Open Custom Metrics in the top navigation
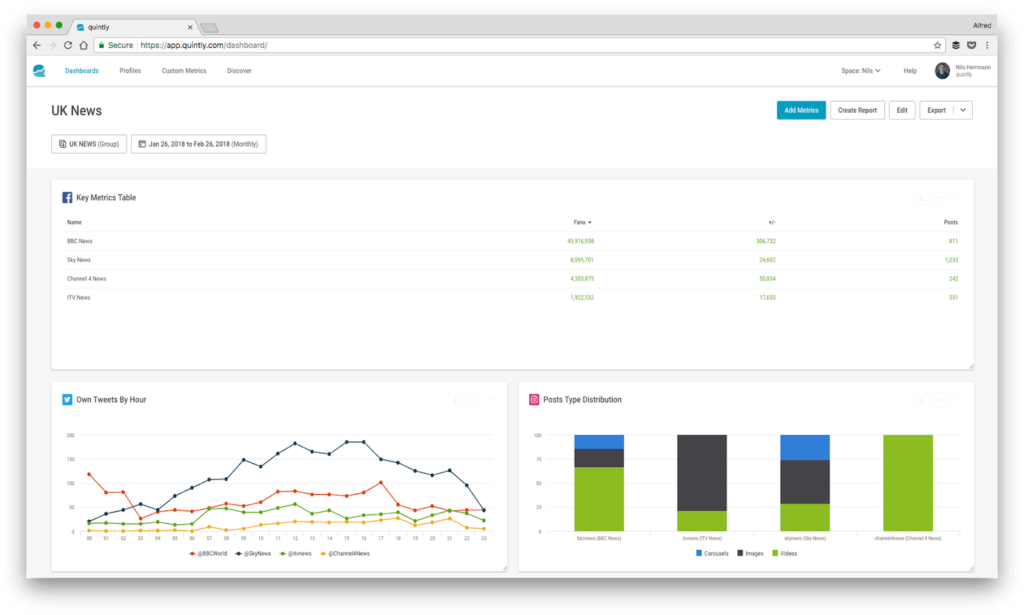1024x615 pixels. (184, 71)
